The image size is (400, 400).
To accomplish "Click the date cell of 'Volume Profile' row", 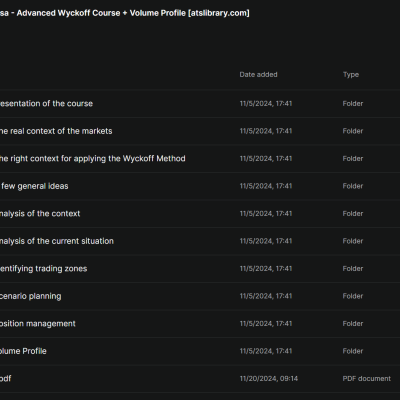I will coord(266,351).
